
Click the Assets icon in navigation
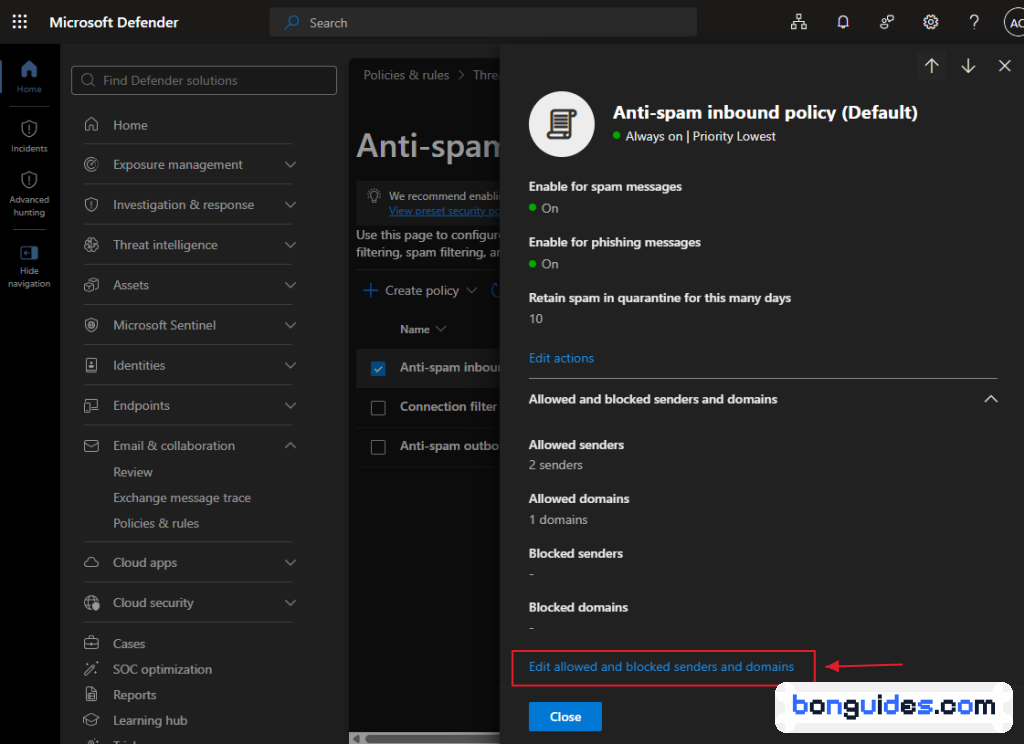(x=91, y=285)
